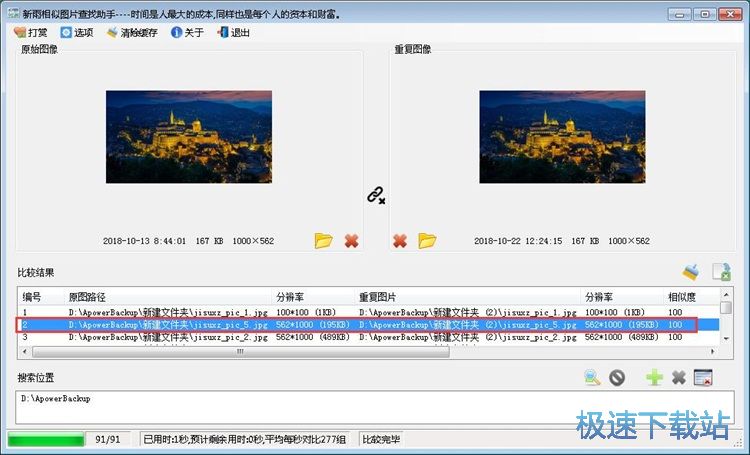Select result row 3 jisuxz_pic_2.jpg

368,337
